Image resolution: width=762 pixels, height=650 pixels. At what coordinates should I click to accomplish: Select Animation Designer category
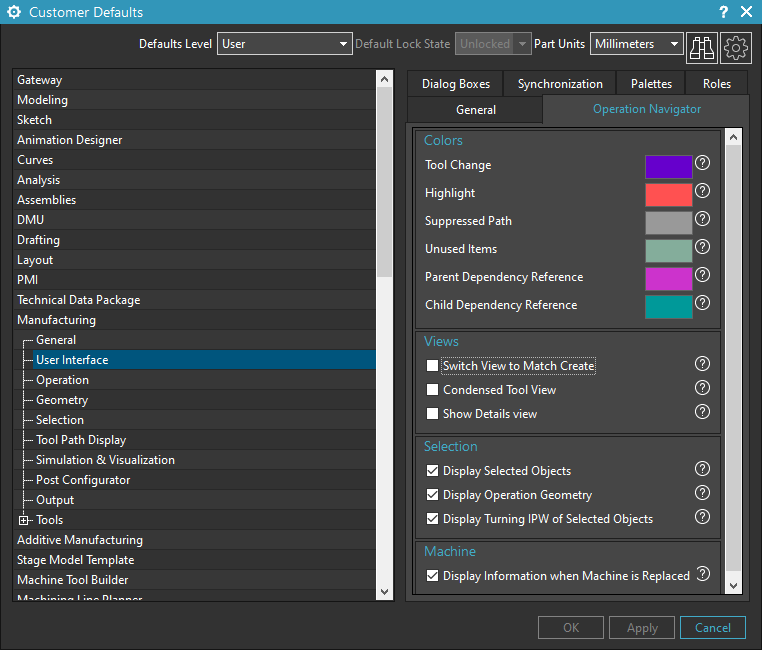[194, 140]
